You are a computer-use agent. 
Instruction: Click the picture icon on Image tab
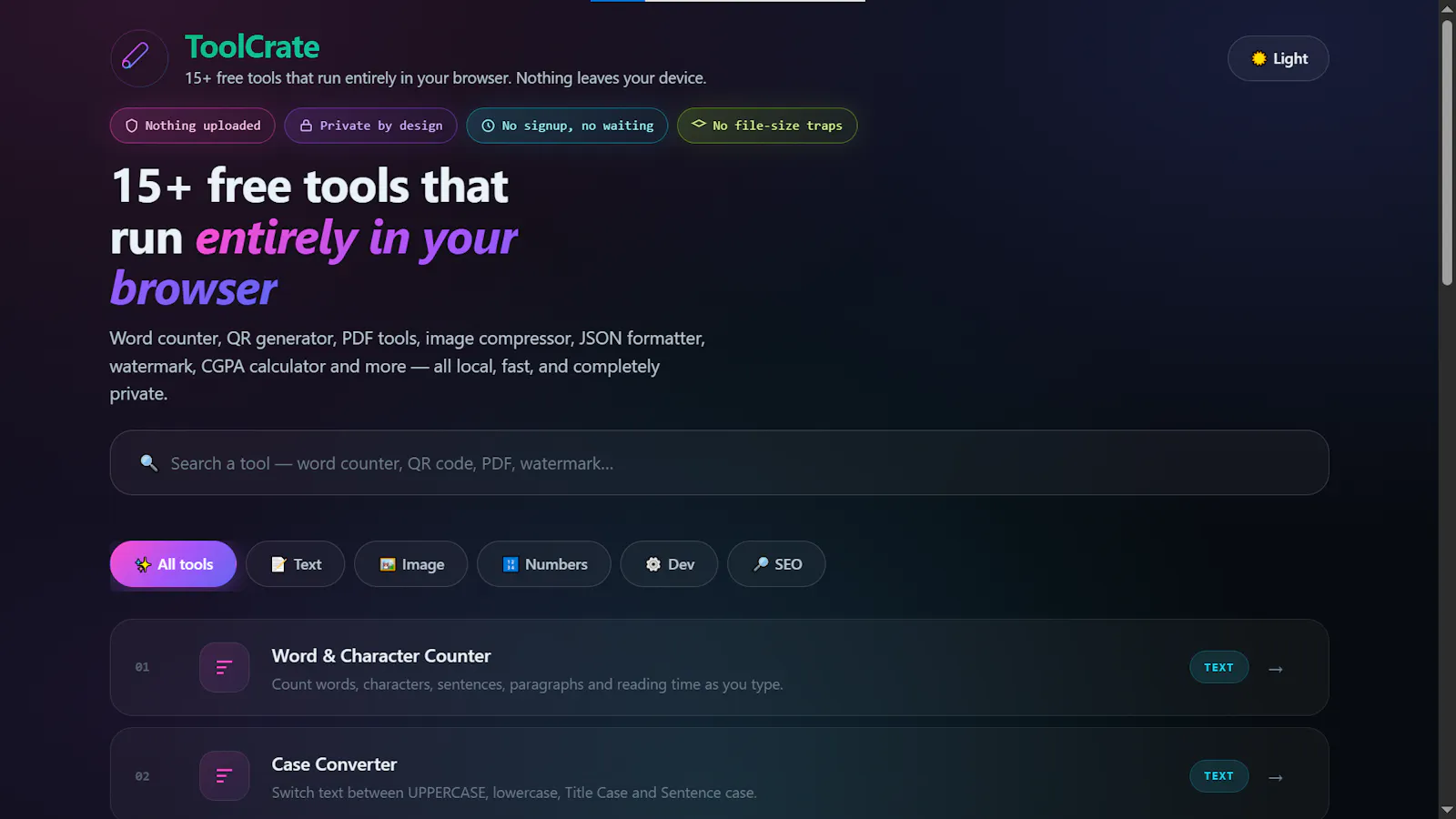388,564
